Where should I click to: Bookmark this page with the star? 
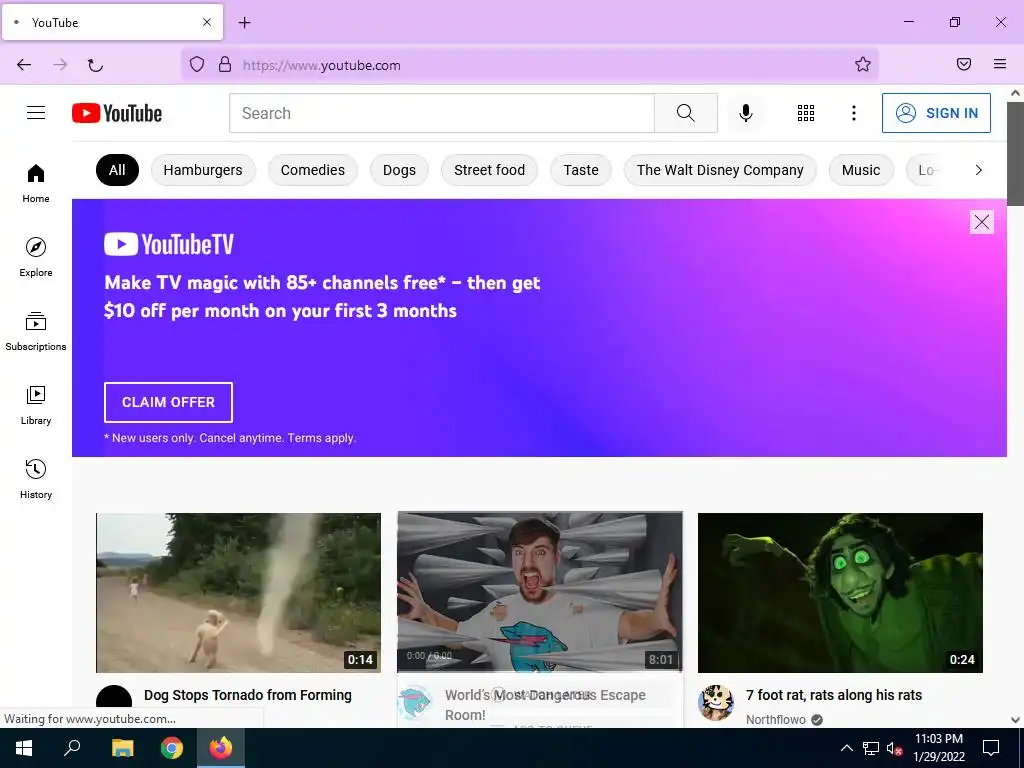(863, 64)
